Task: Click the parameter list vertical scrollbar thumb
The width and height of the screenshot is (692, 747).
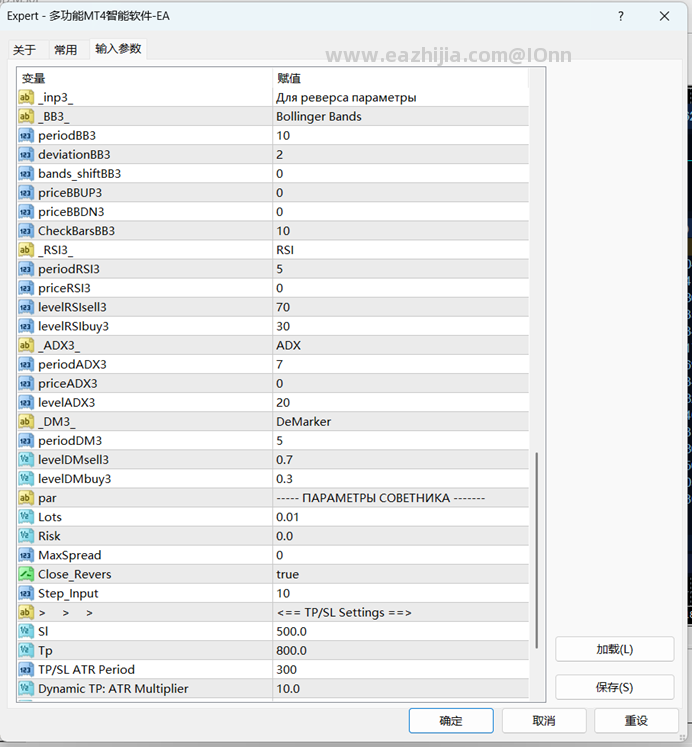Action: point(537,550)
